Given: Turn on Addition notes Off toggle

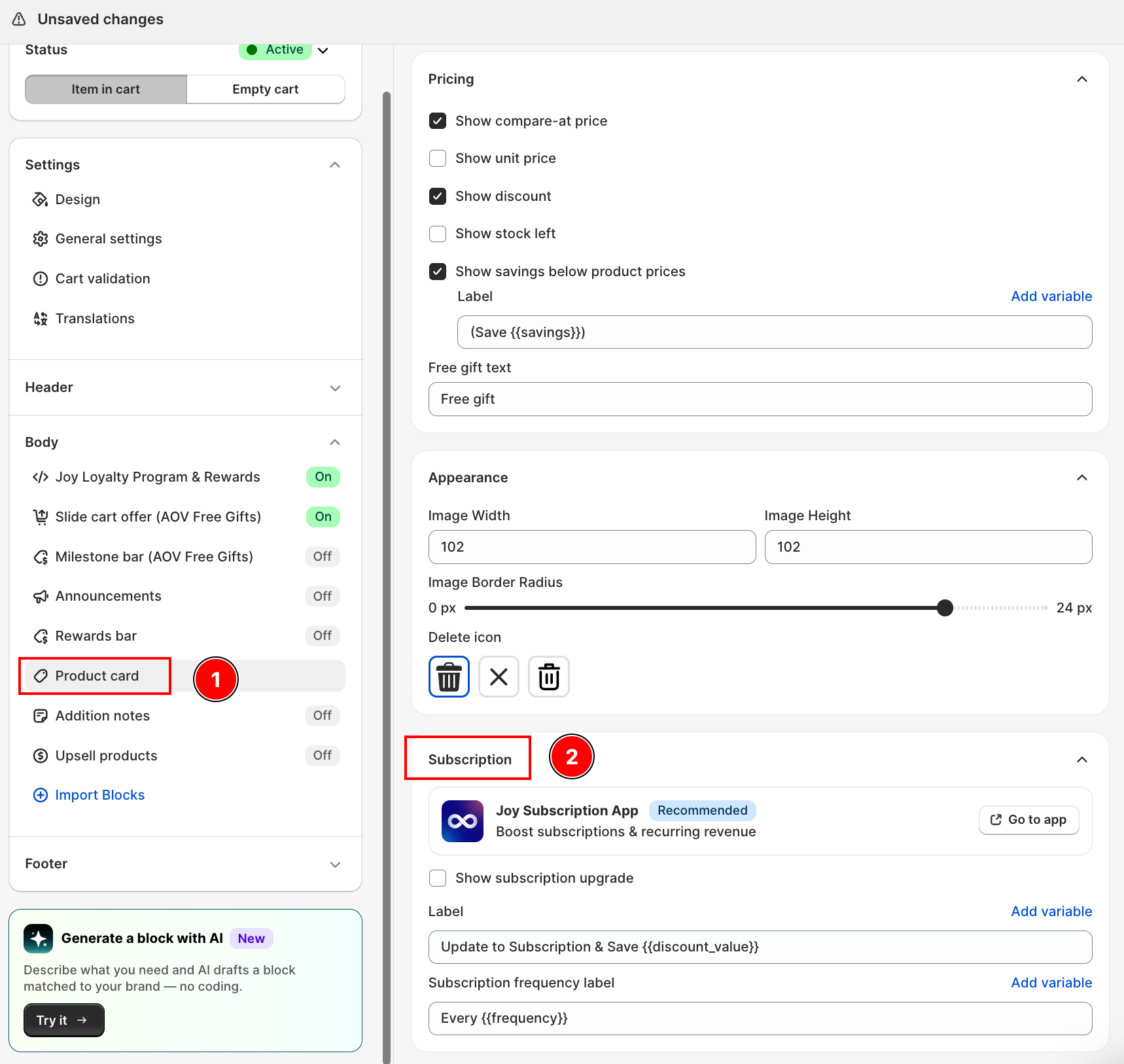Looking at the screenshot, I should pos(323,716).
